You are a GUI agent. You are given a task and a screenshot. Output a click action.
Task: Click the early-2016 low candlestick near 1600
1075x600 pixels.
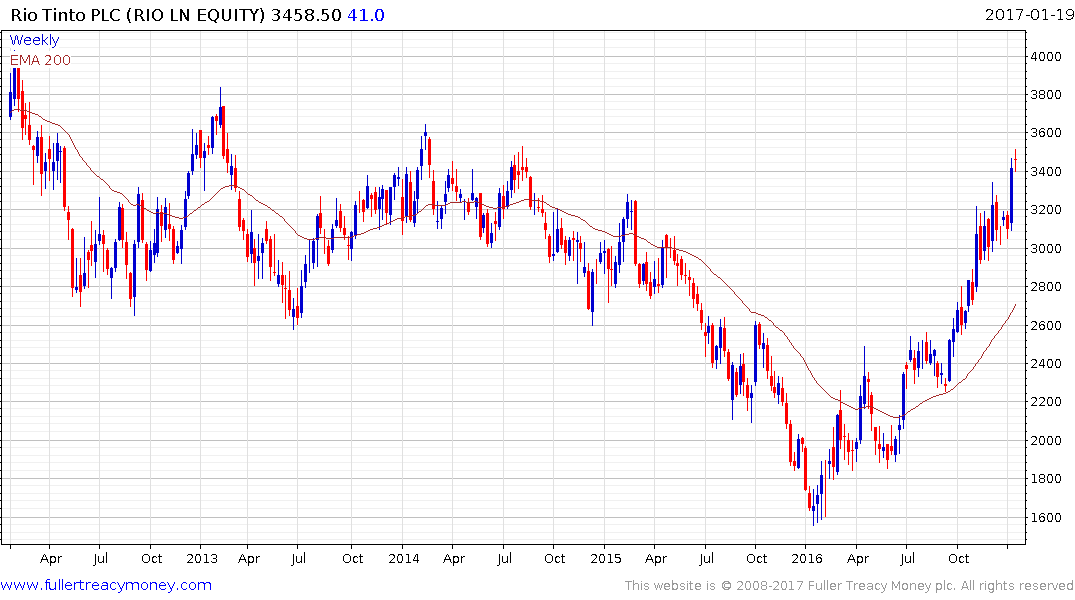pos(814,508)
